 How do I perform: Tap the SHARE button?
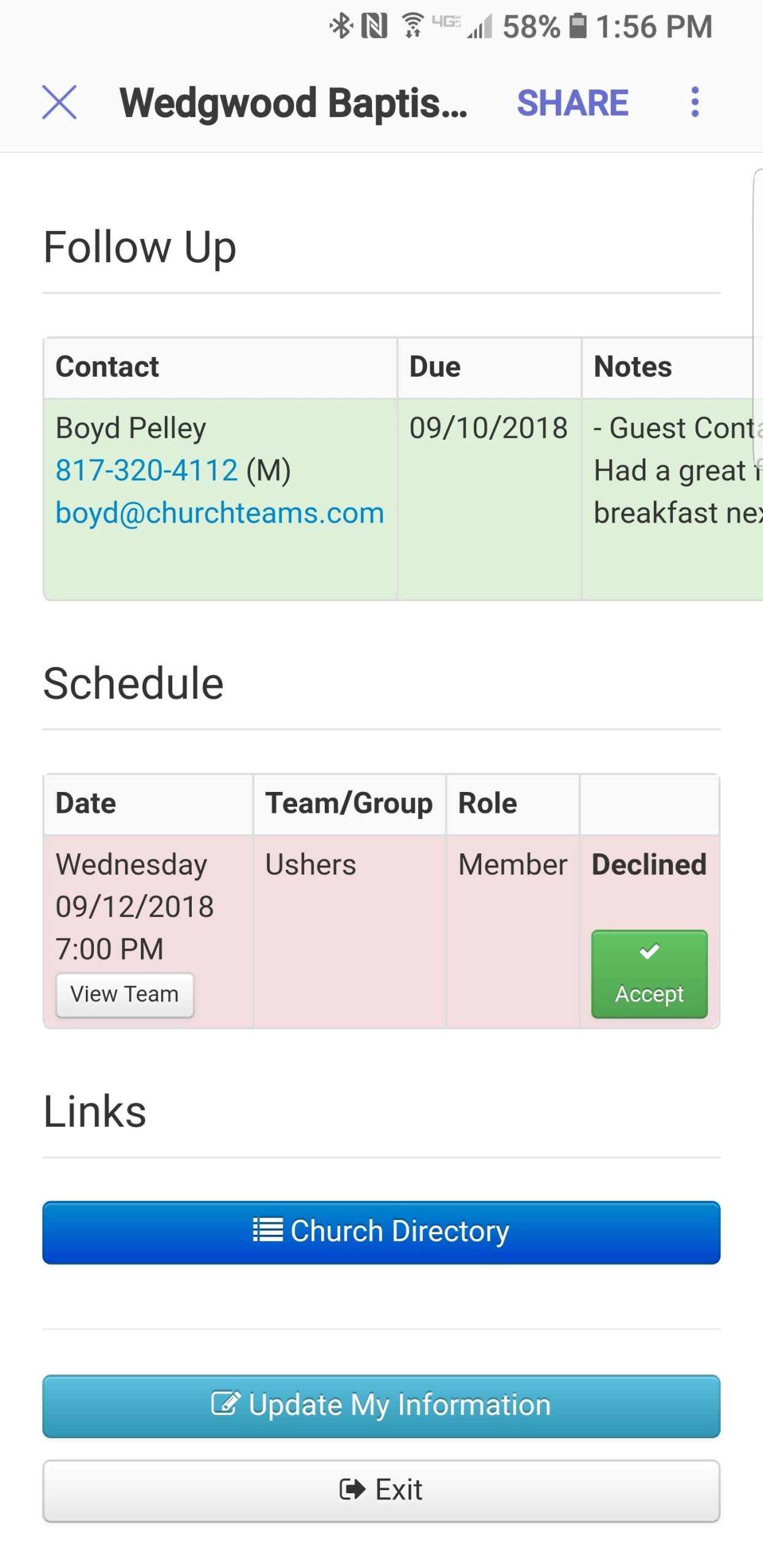pos(572,102)
